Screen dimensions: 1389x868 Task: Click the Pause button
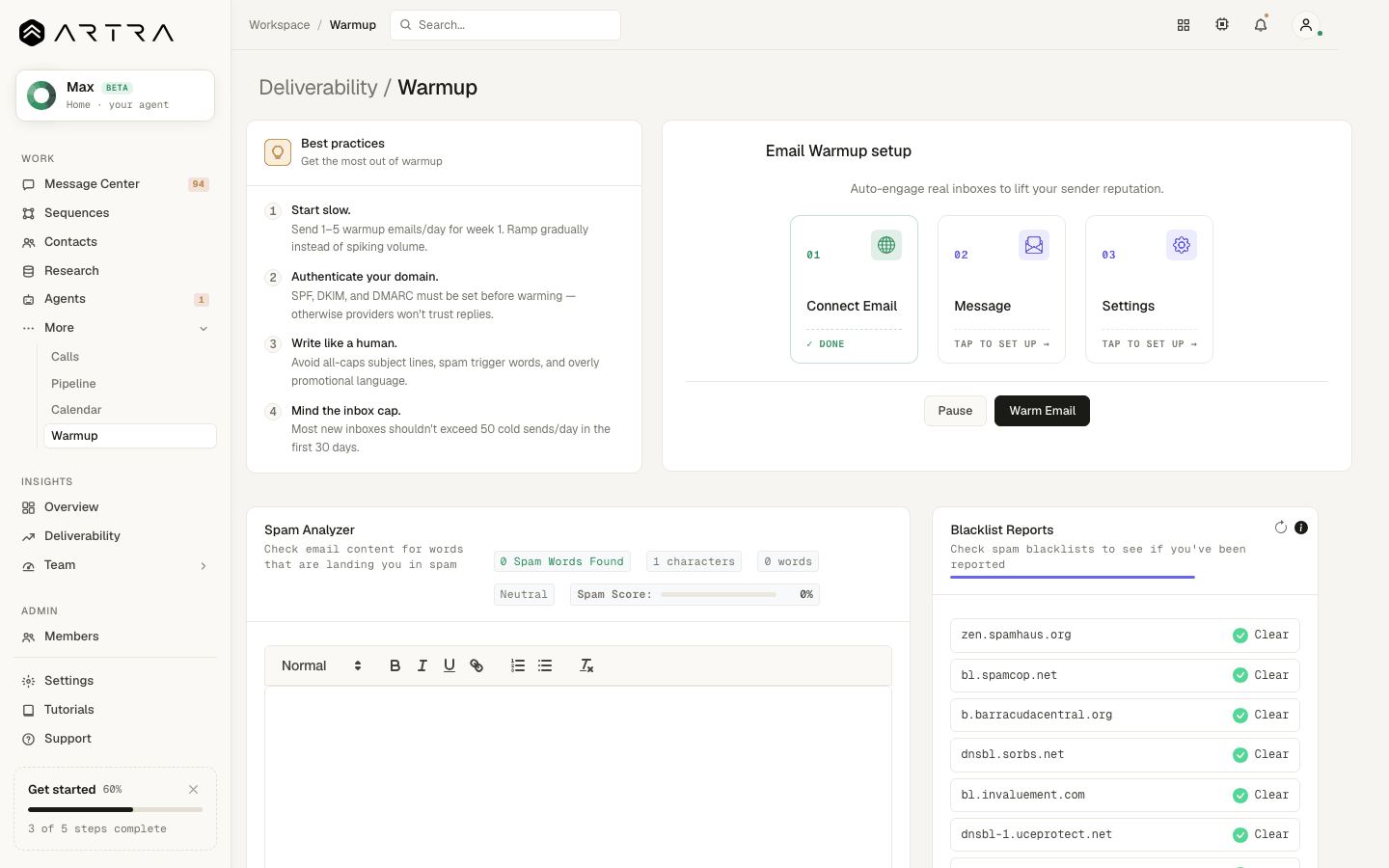click(x=955, y=411)
